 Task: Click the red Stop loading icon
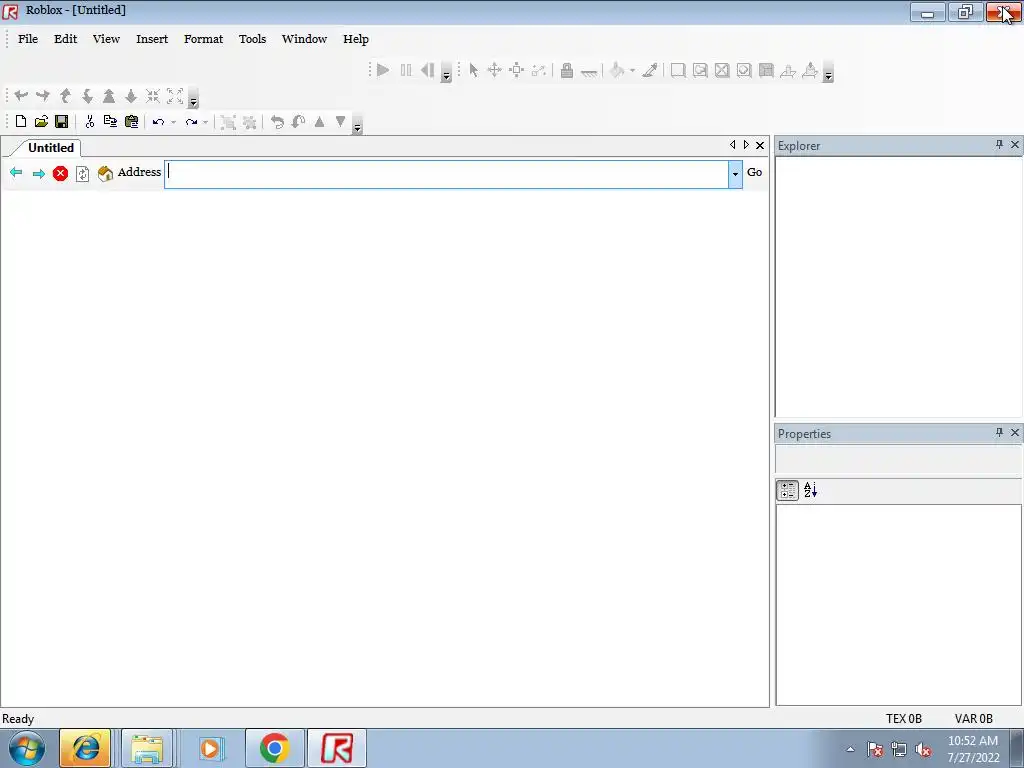(60, 173)
